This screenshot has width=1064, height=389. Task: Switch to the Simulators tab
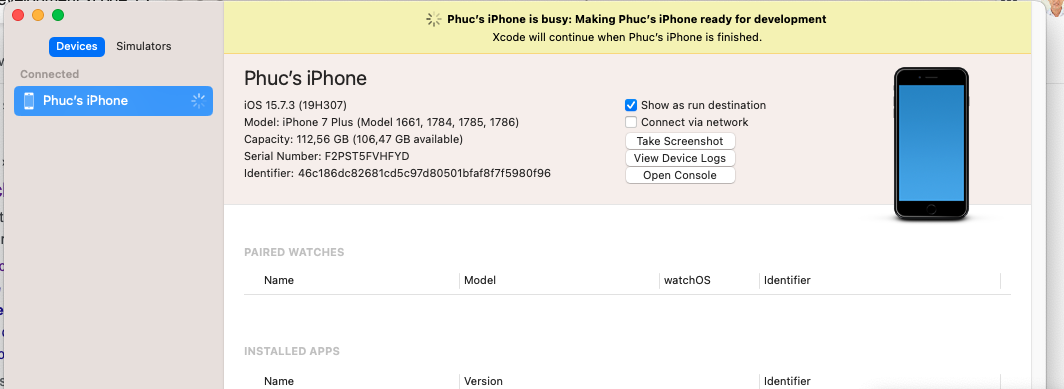pos(144,46)
